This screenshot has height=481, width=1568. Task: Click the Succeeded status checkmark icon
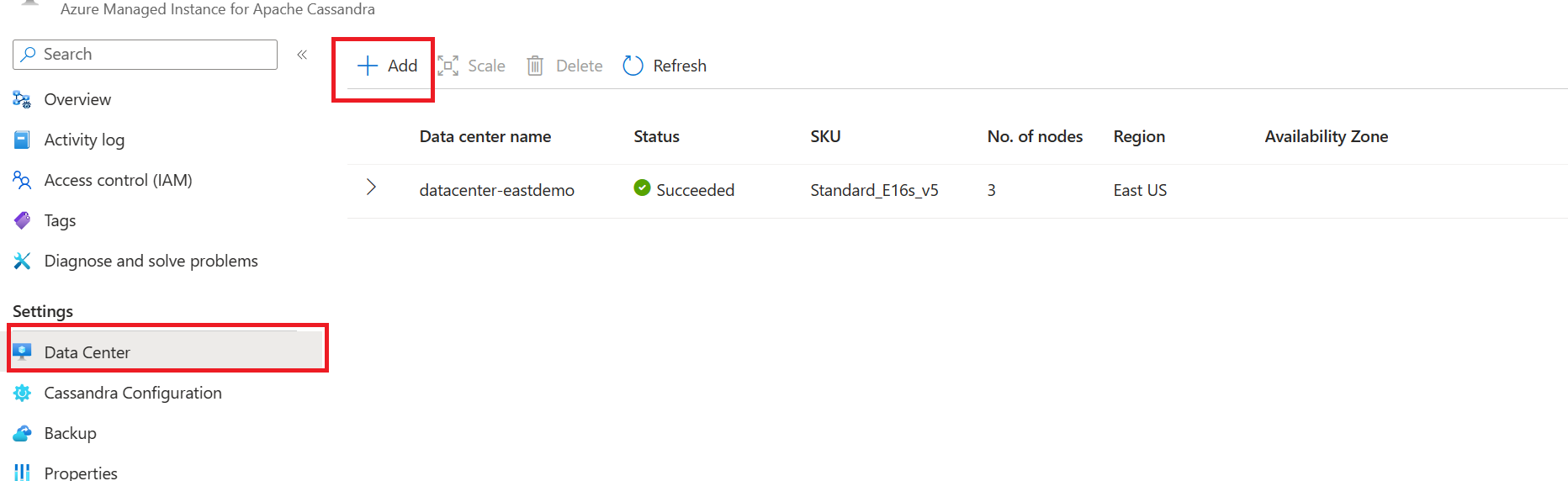642,188
